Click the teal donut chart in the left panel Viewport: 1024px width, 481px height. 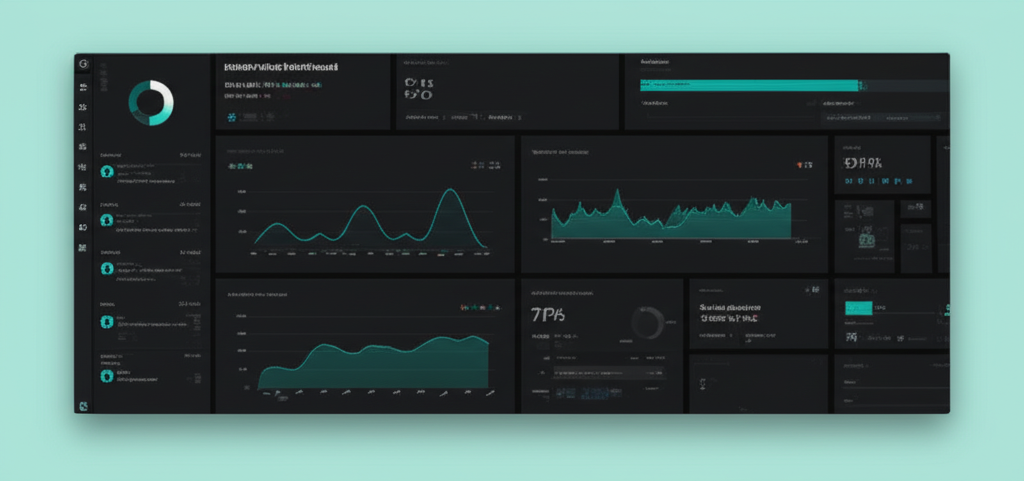[151, 103]
